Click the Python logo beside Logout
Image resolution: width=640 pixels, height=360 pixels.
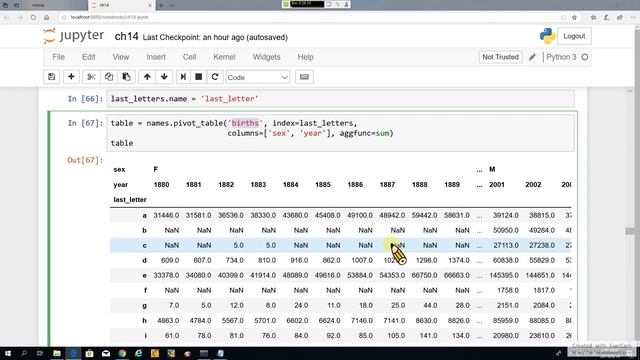pyautogui.click(x=547, y=36)
